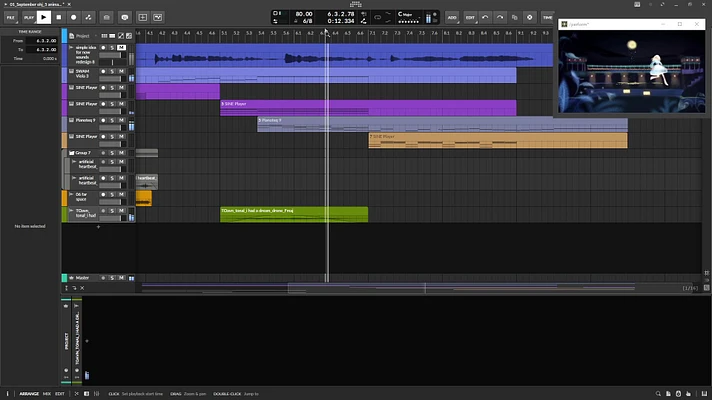Select the orange 7 SINE Player clip

498,140
